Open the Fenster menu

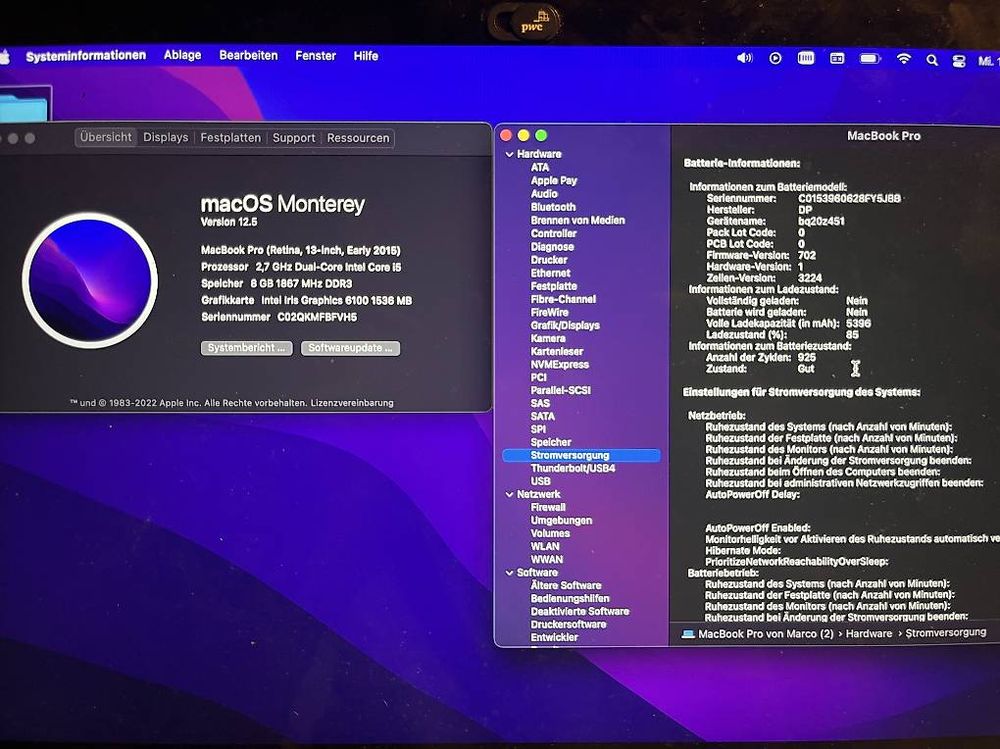(x=316, y=56)
